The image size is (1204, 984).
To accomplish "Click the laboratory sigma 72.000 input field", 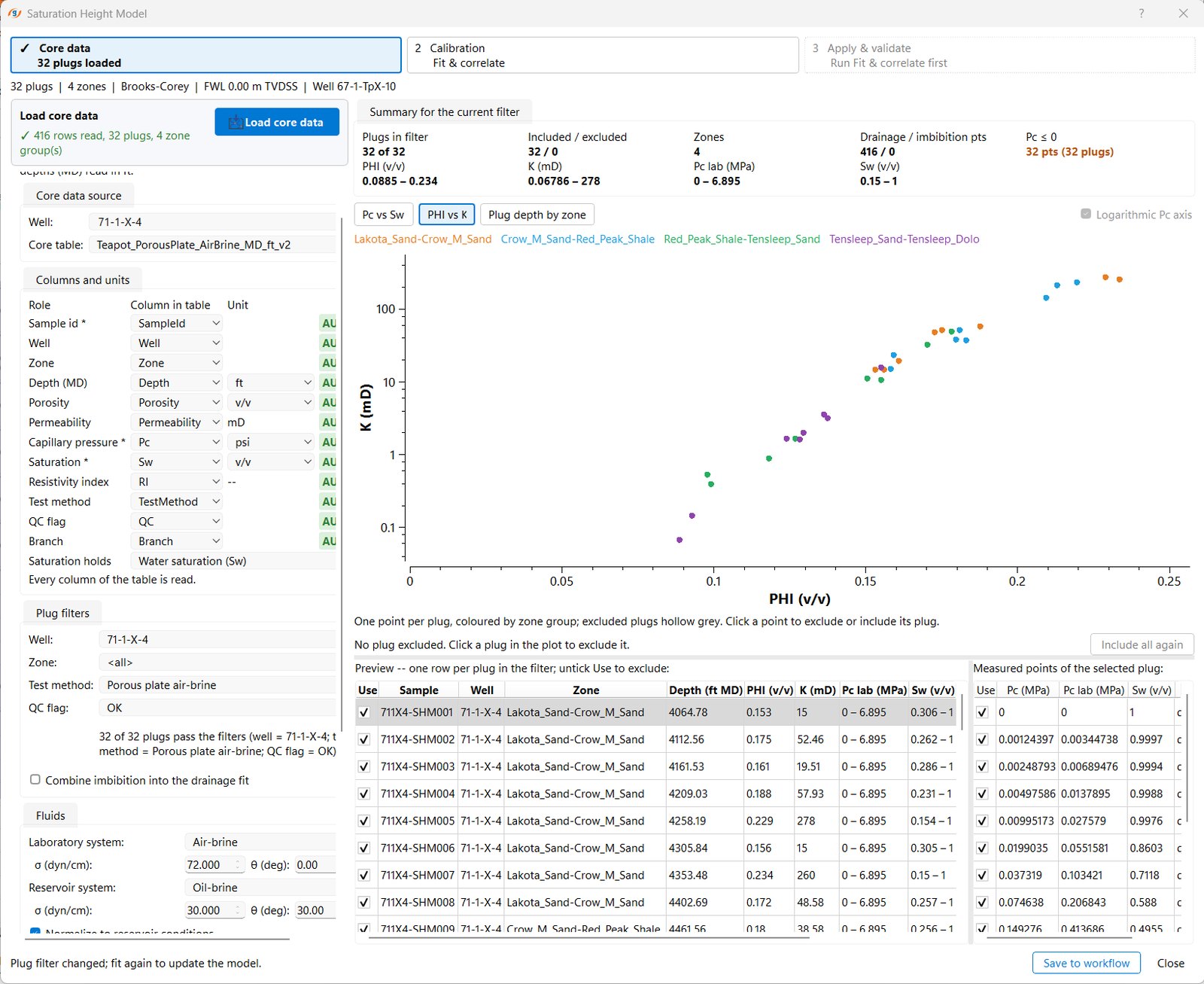I will (x=215, y=865).
